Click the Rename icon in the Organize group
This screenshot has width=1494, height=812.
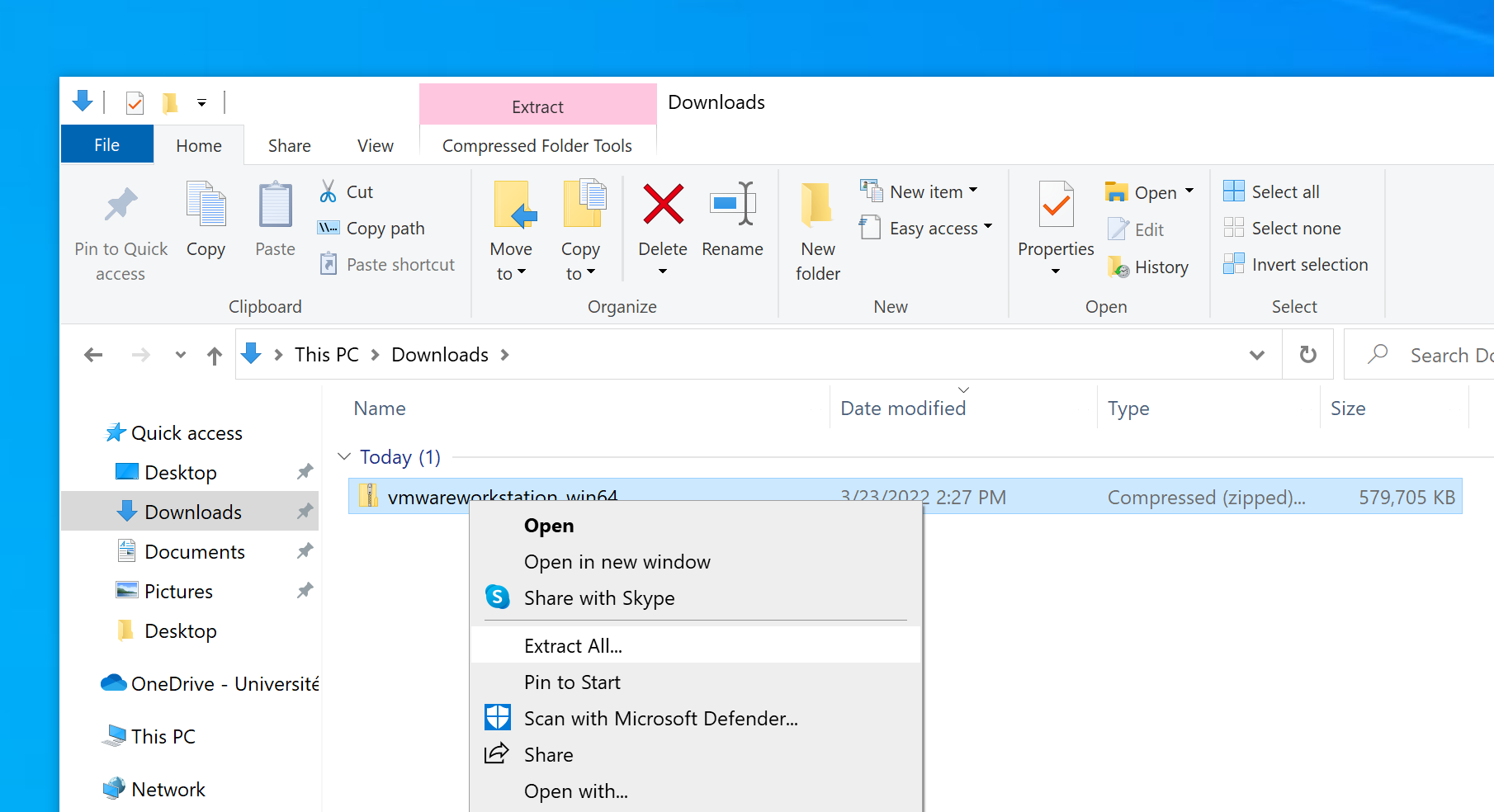tap(732, 205)
